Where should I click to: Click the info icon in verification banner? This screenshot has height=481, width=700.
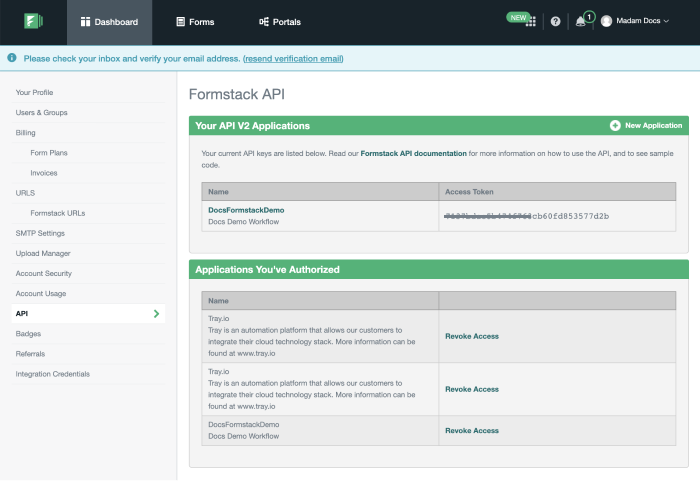(x=12, y=59)
